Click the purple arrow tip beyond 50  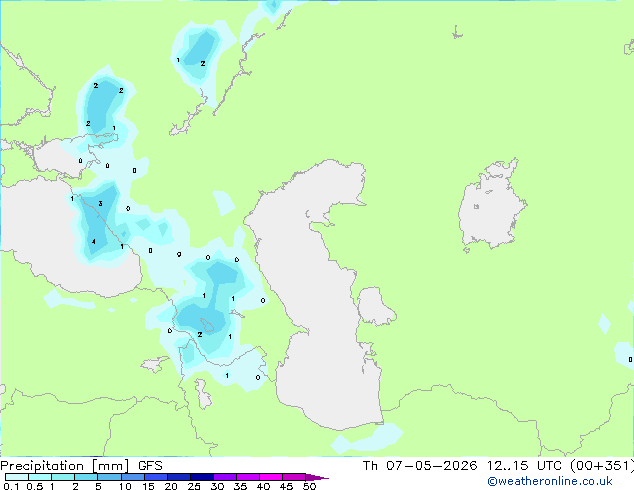point(316,477)
